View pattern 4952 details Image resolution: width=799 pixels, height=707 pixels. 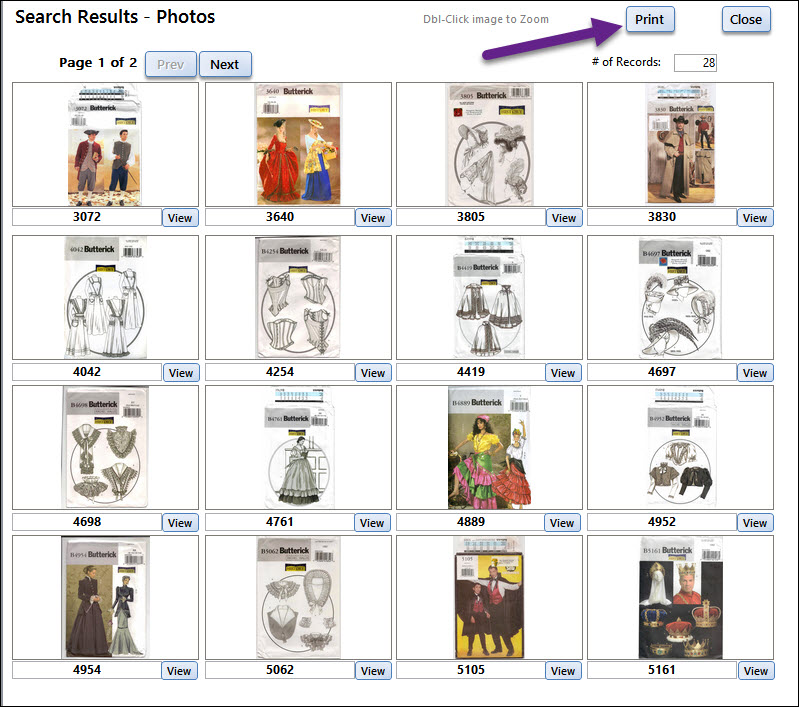pos(755,522)
